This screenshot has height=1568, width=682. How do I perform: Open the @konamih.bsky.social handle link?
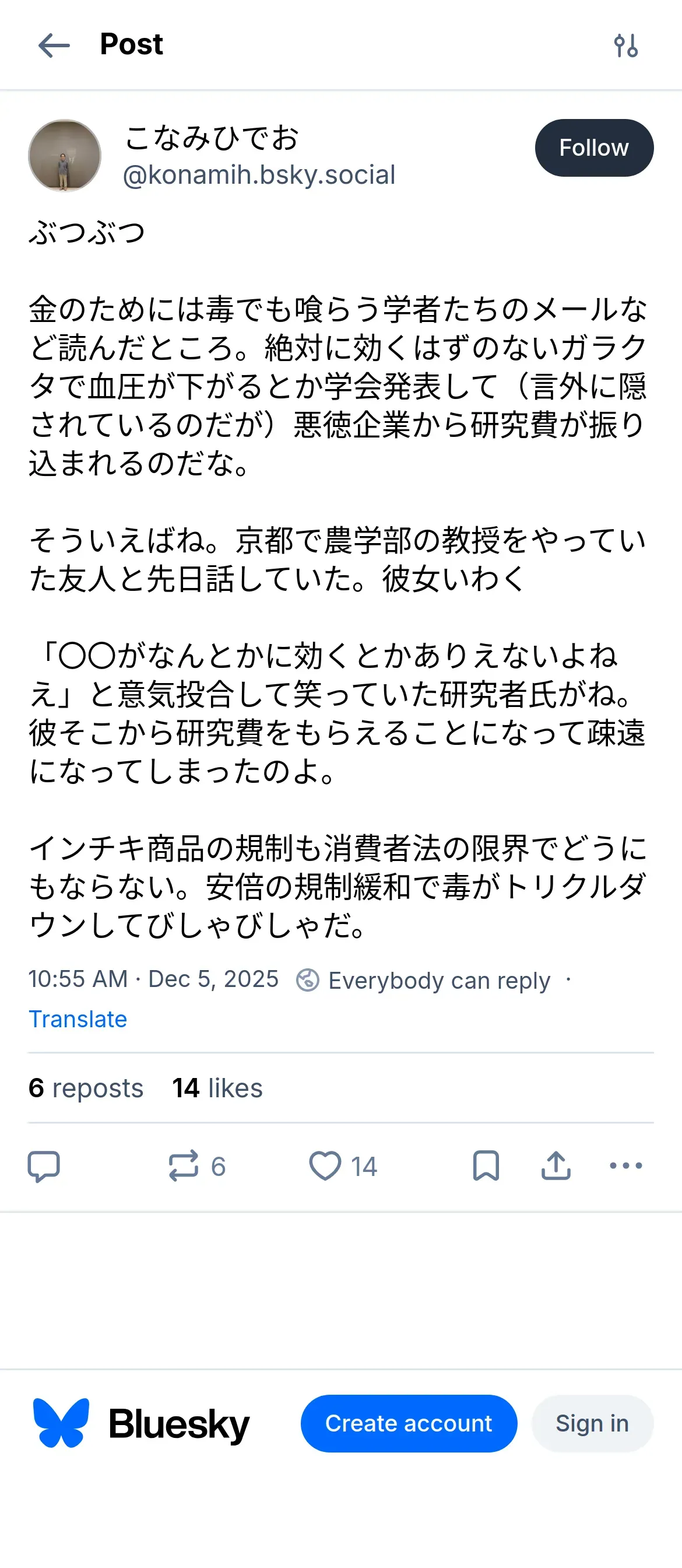pos(259,176)
